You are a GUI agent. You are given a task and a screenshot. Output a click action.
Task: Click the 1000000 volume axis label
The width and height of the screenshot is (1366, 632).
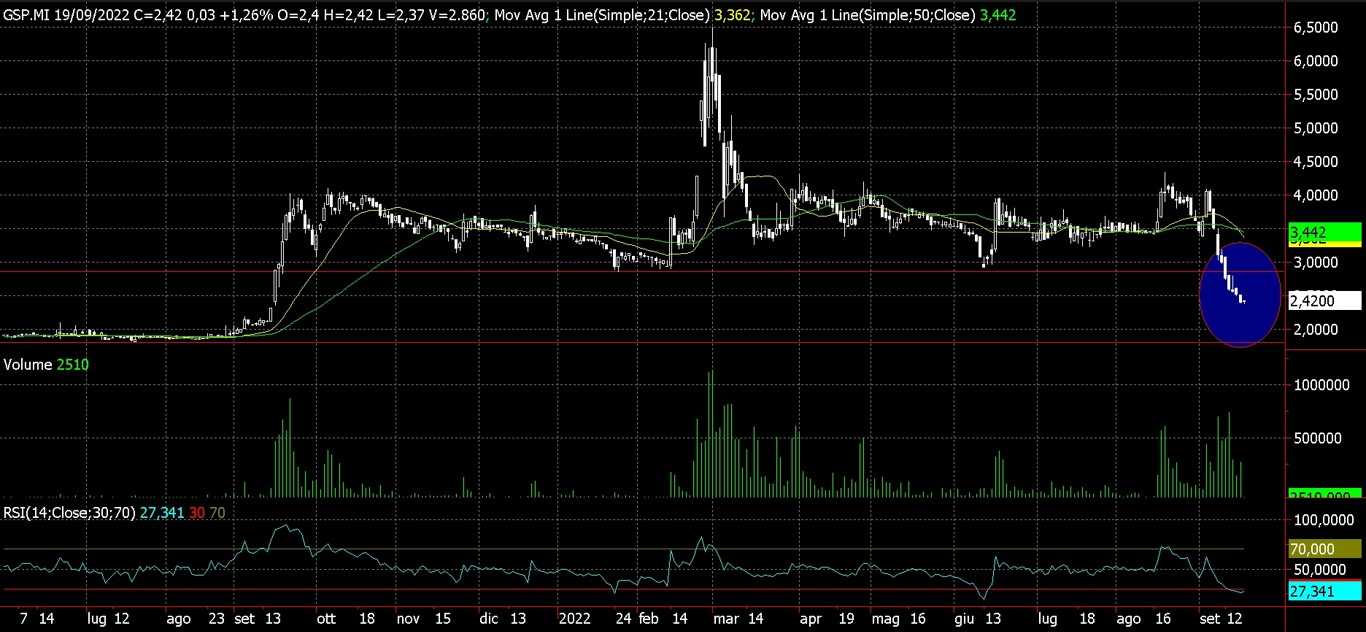coord(1320,385)
